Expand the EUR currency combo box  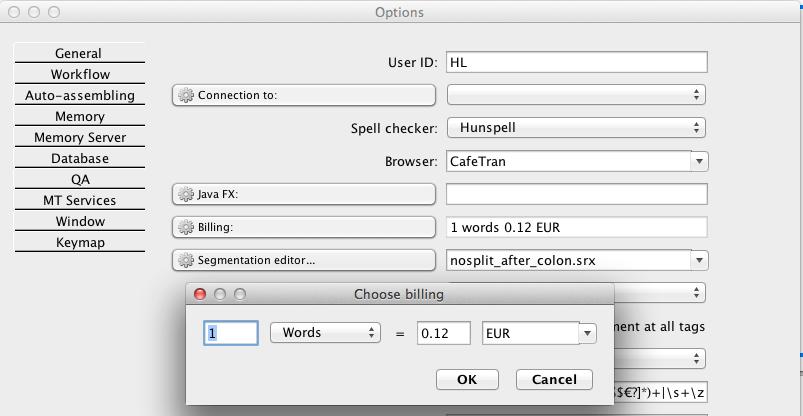coord(587,333)
